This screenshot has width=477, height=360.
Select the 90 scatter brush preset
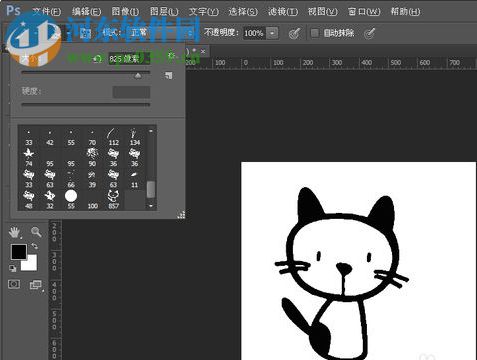pyautogui.click(x=92, y=158)
